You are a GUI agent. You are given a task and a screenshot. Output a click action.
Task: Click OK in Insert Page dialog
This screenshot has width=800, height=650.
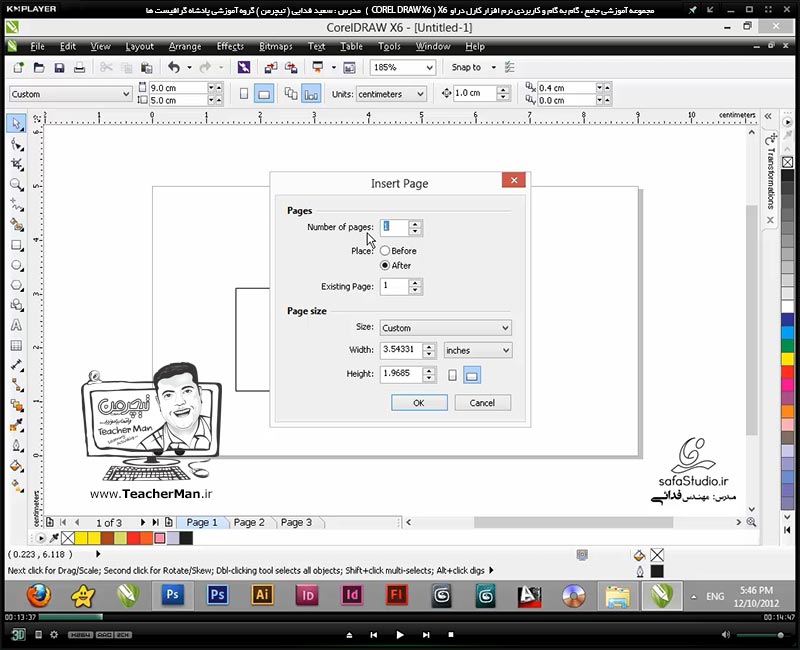(x=419, y=403)
